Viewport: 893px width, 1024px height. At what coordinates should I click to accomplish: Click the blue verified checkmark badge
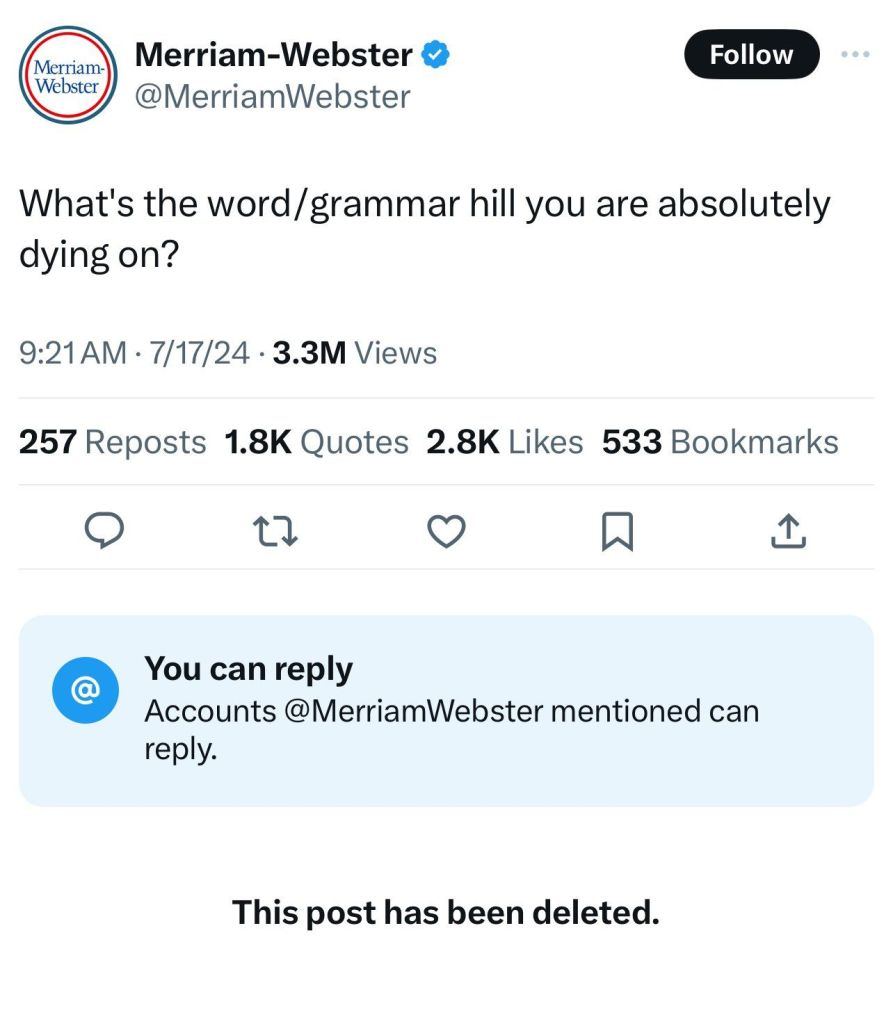click(435, 55)
